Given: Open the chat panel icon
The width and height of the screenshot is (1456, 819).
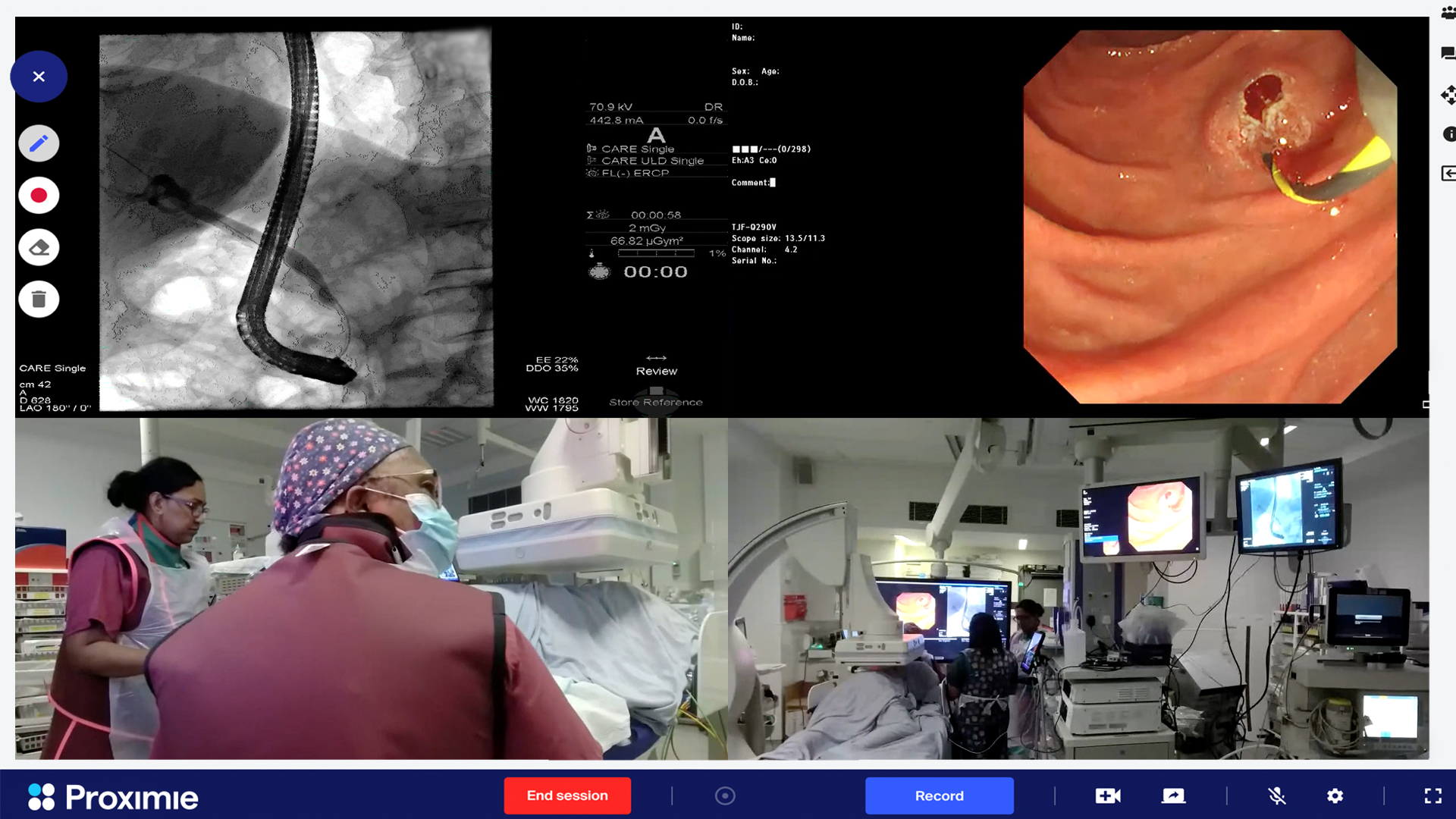Looking at the screenshot, I should coord(1448,53).
